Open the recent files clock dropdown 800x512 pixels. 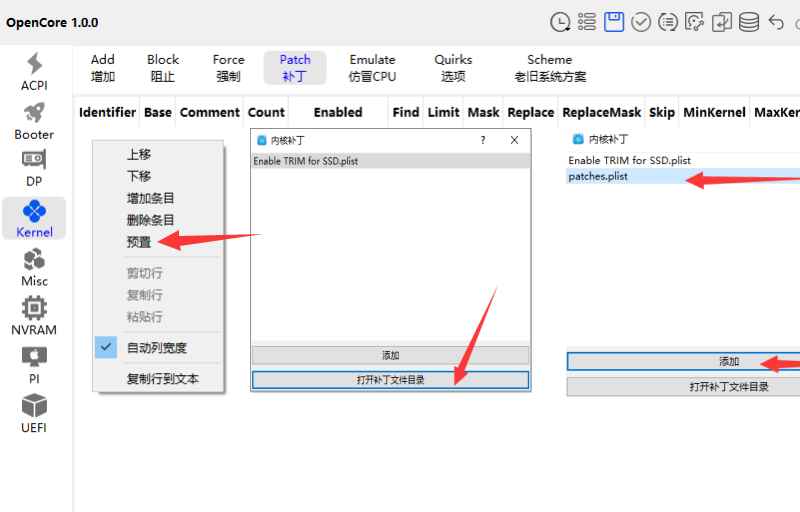[560, 22]
